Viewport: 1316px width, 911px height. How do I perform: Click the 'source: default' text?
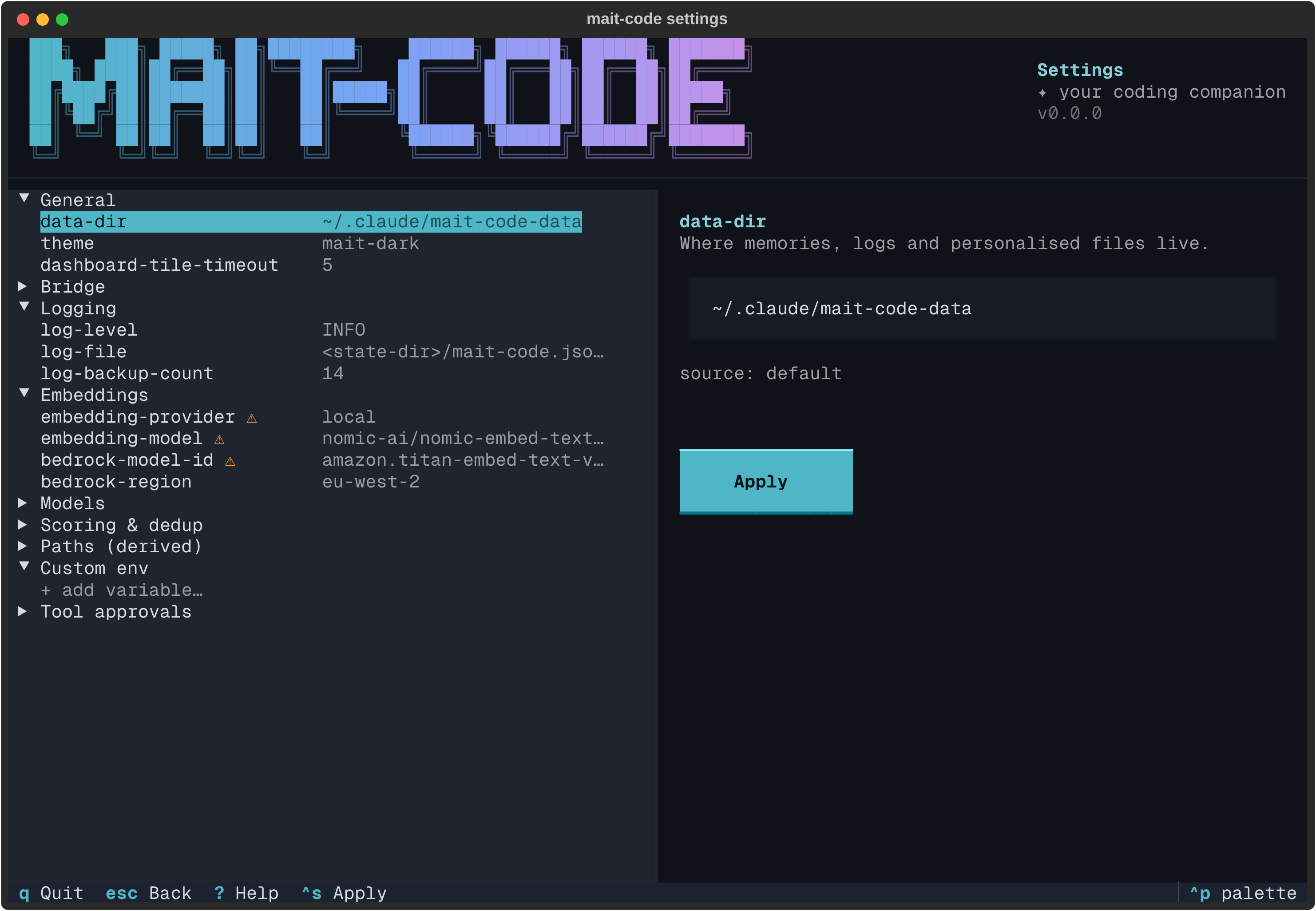click(761, 373)
